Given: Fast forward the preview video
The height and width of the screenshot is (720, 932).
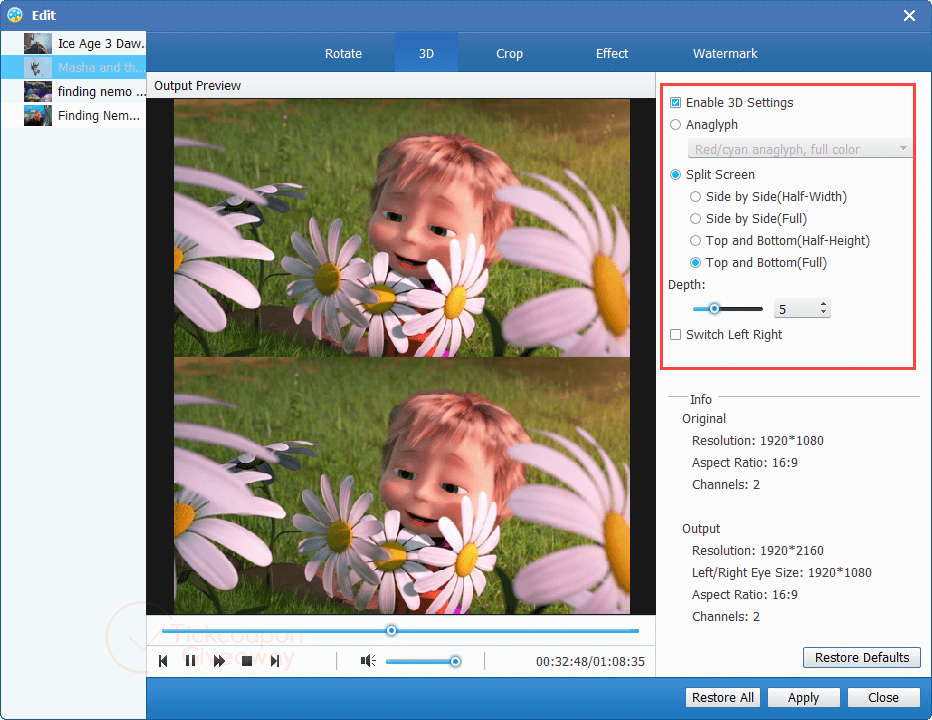Looking at the screenshot, I should tap(219, 661).
